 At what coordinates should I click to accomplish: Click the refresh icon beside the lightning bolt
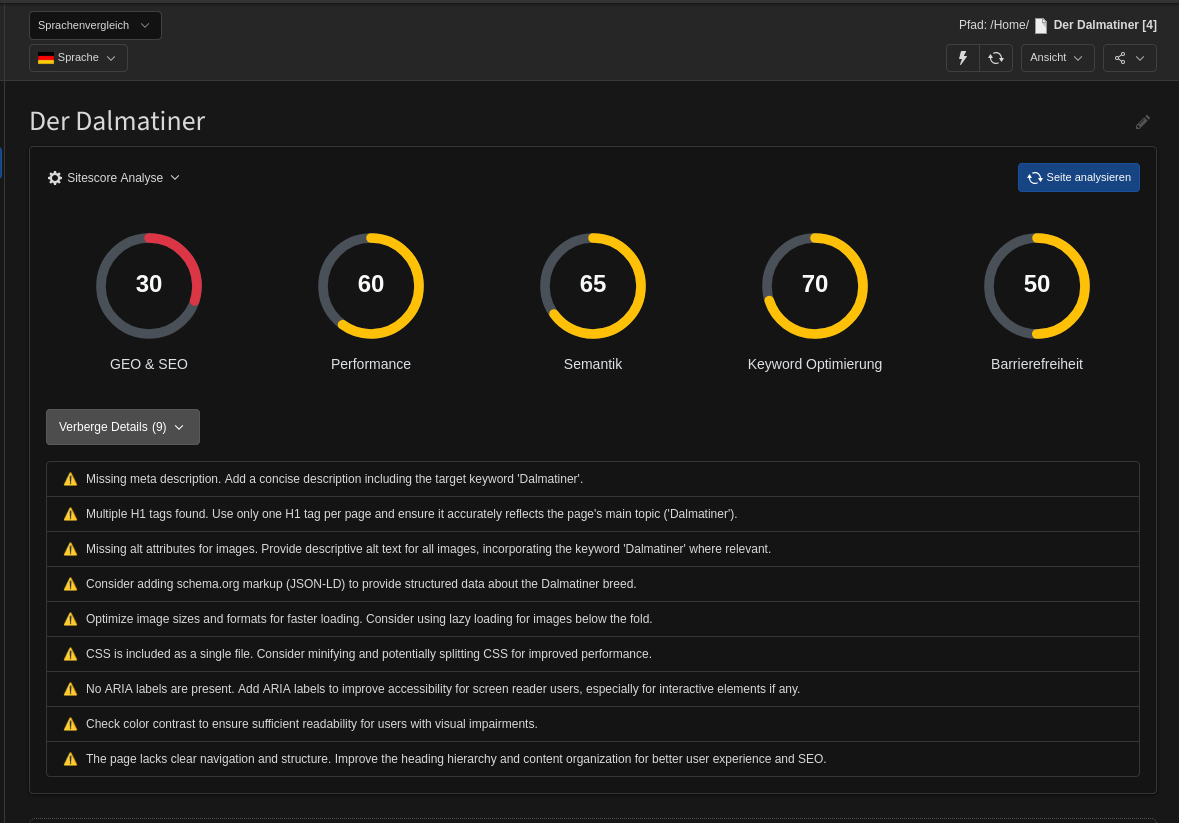996,57
